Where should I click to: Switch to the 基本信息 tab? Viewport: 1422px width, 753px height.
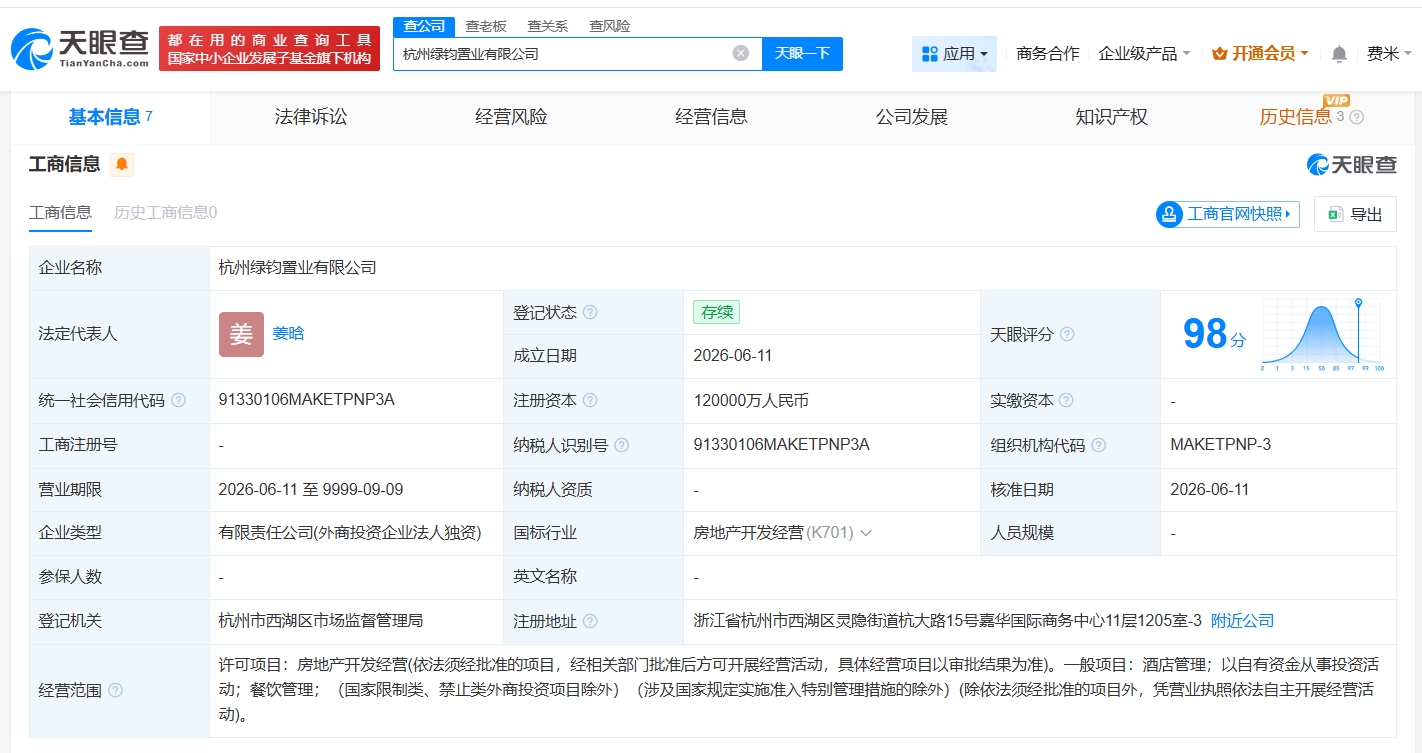110,117
